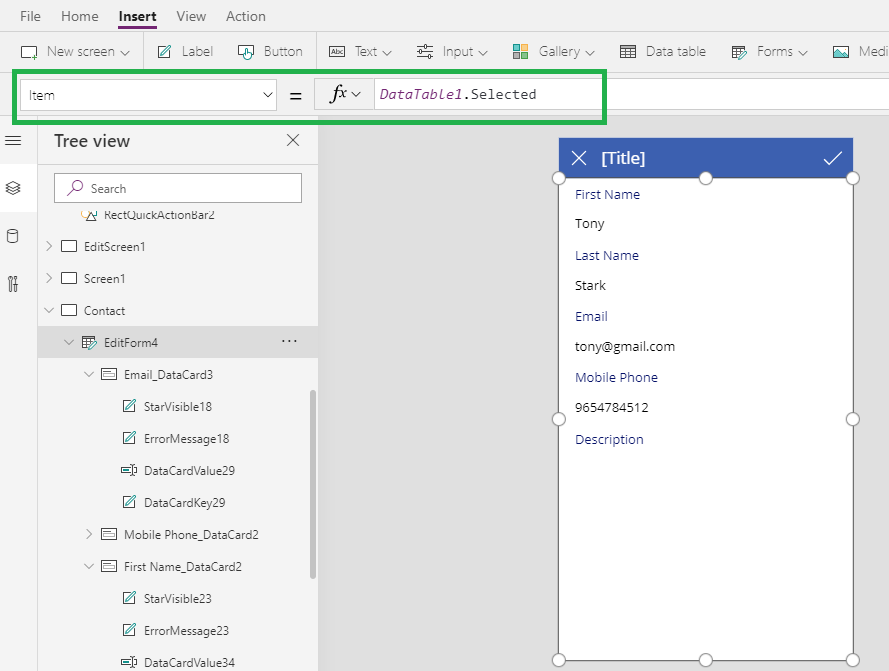Open the Insert menu tab

[137, 16]
